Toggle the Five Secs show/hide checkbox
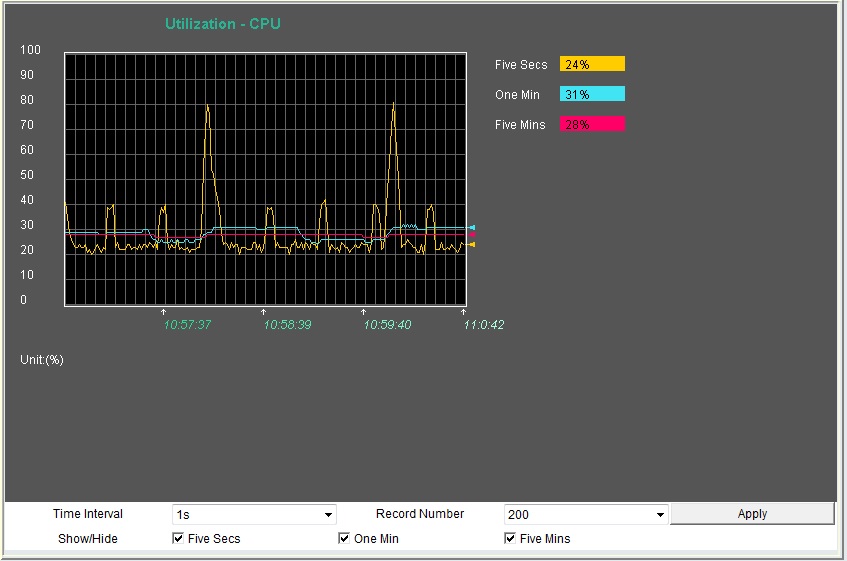This screenshot has height=561, width=847. (x=178, y=539)
